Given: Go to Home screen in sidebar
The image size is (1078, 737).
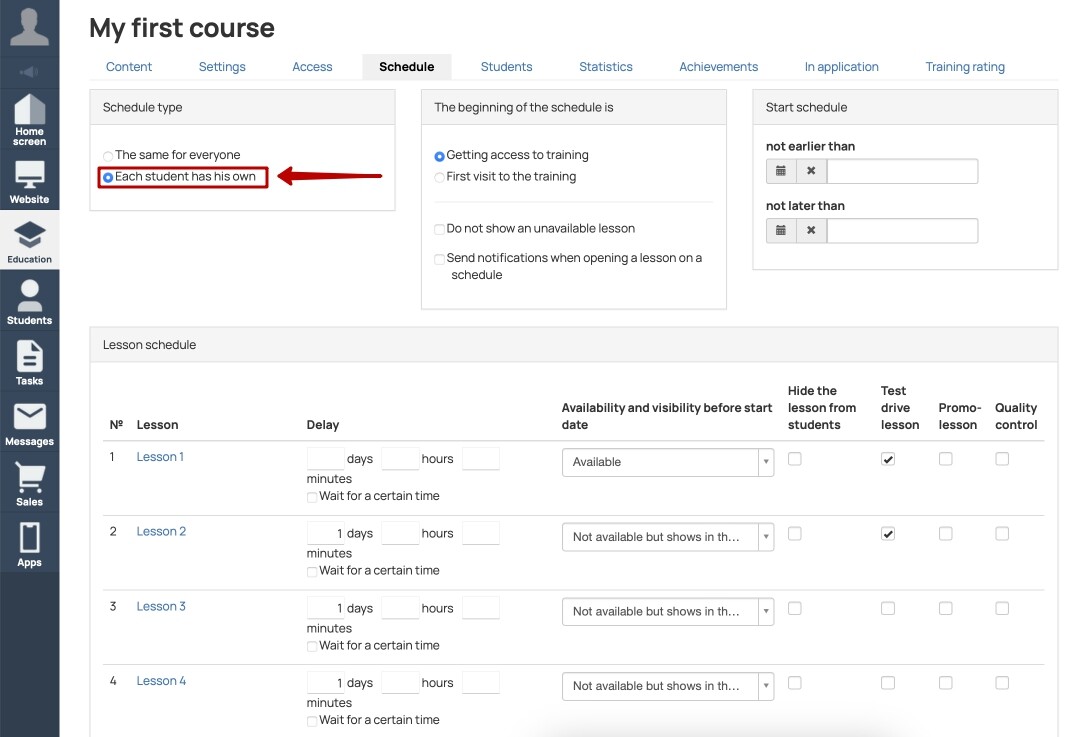Looking at the screenshot, I should pos(30,120).
